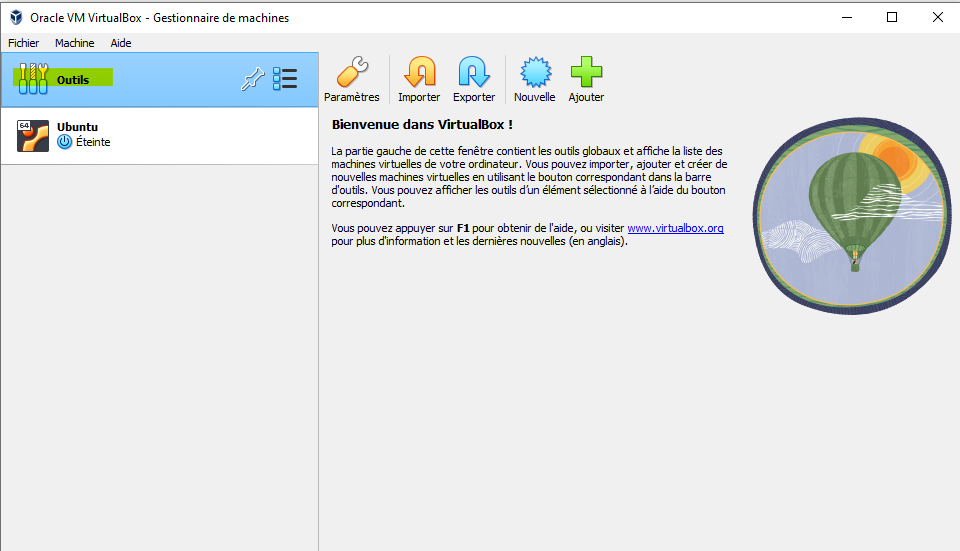Click the Importer appliance icon
This screenshot has height=551, width=960.
[419, 73]
